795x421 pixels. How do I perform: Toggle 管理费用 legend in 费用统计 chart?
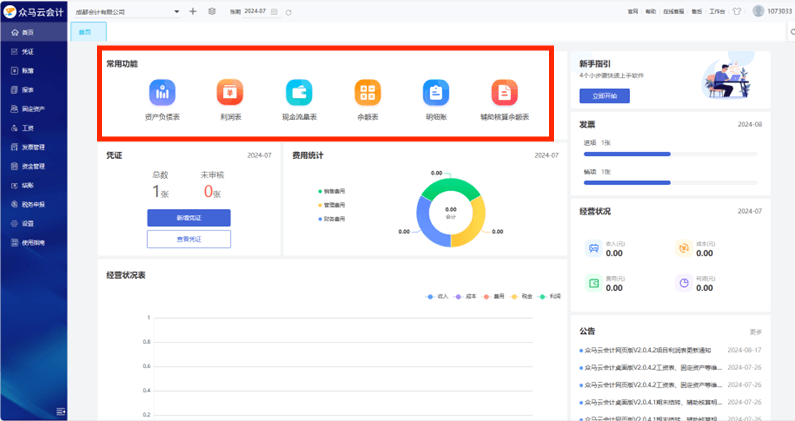[331, 204]
